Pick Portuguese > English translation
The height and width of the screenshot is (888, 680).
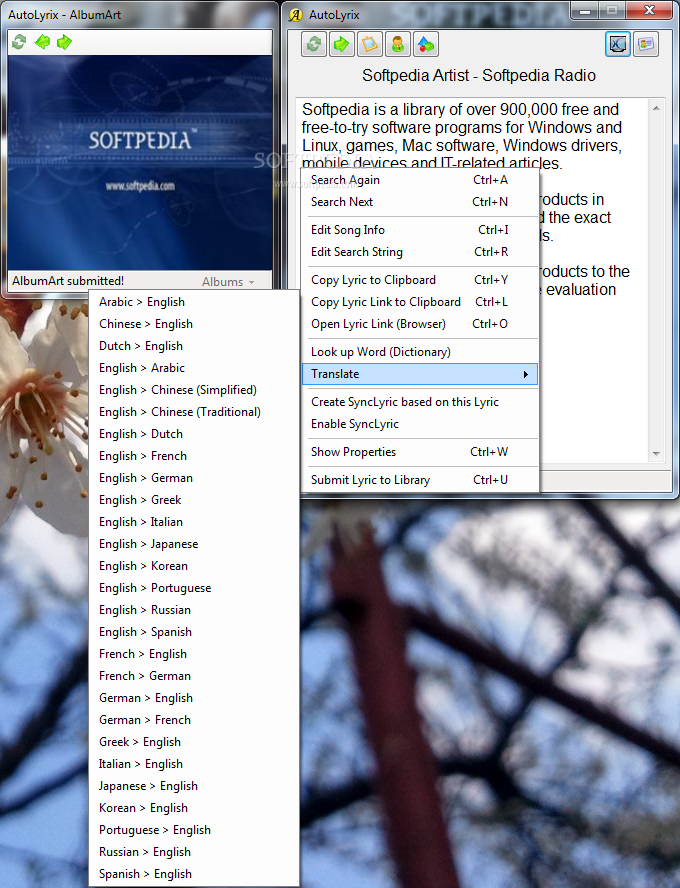[194, 830]
